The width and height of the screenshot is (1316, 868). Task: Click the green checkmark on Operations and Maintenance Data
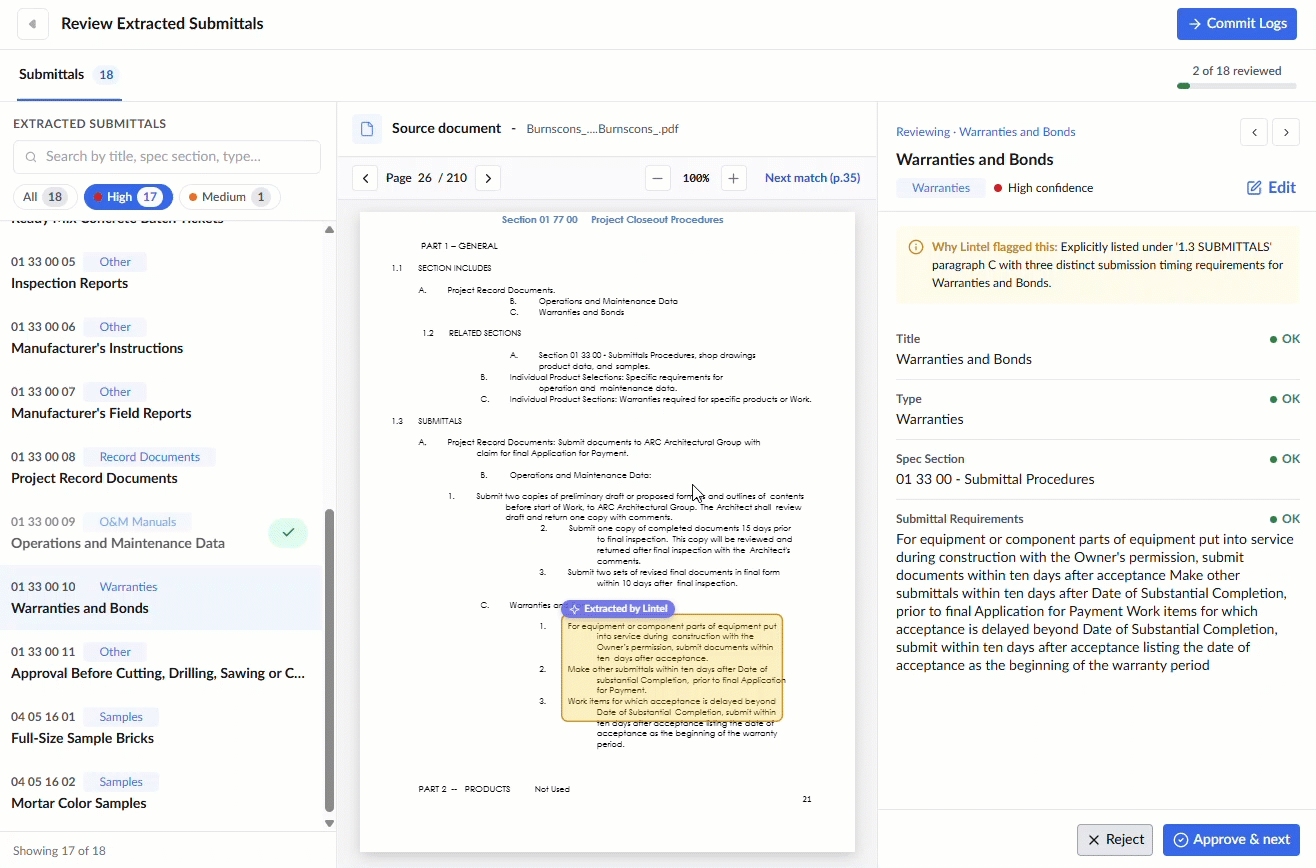[288, 533]
